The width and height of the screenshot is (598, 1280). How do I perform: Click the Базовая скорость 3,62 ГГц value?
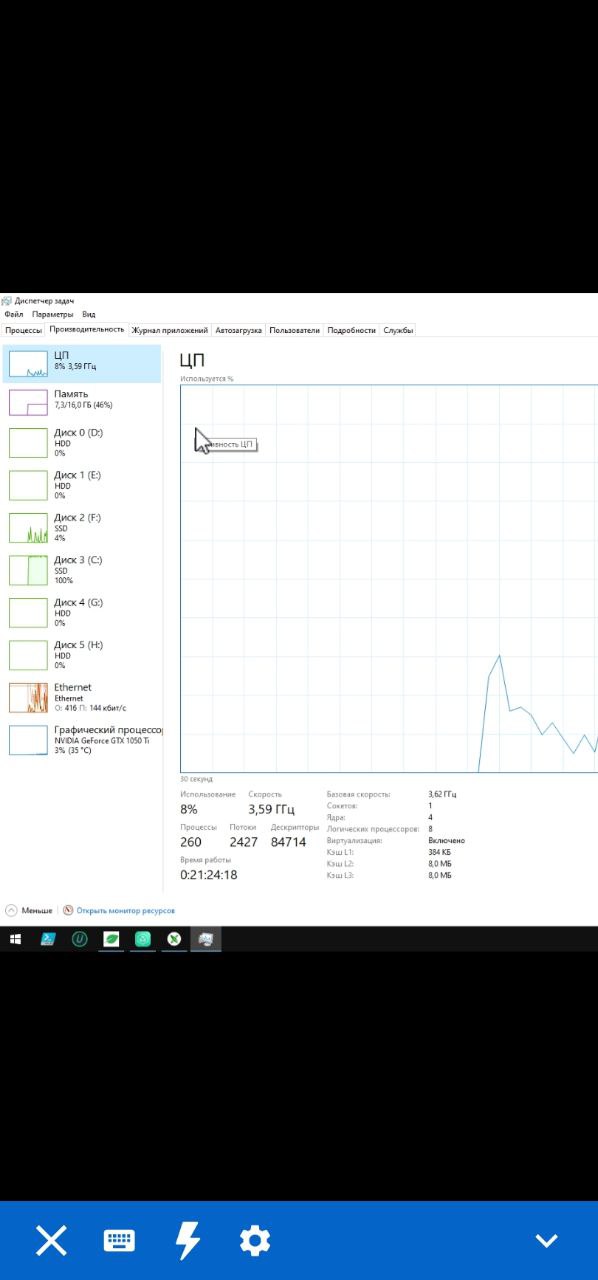click(x=442, y=794)
